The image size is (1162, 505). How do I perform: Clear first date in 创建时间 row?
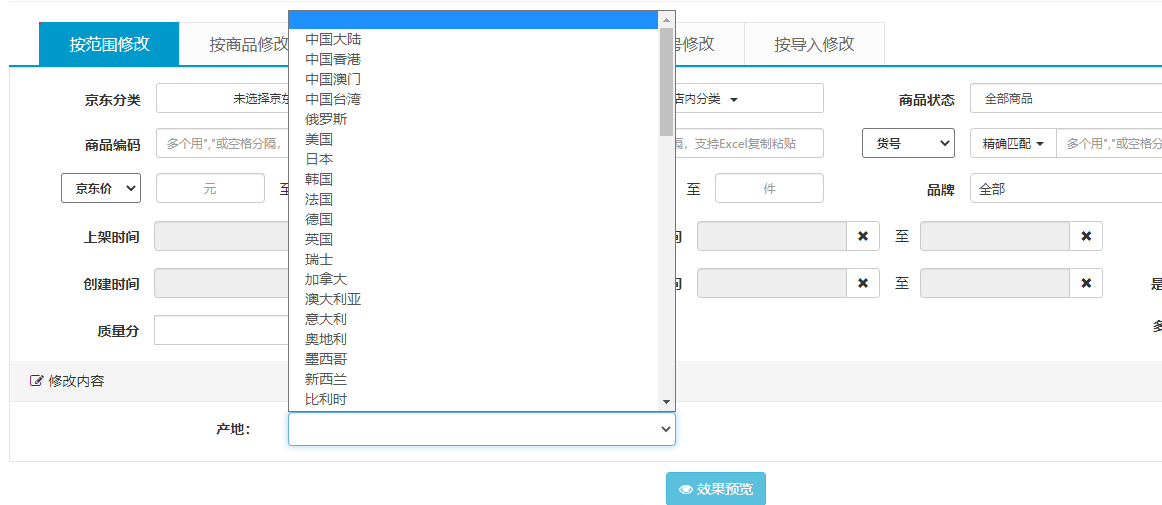pyautogui.click(x=863, y=283)
